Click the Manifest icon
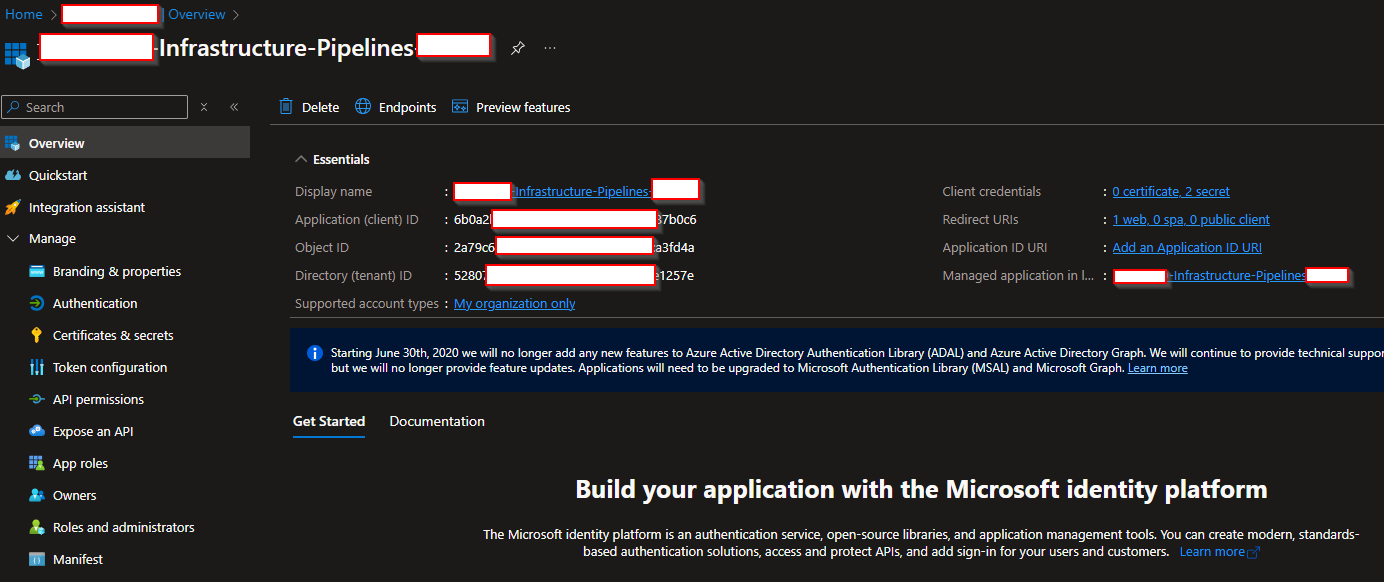The height and width of the screenshot is (582, 1384). click(37, 559)
